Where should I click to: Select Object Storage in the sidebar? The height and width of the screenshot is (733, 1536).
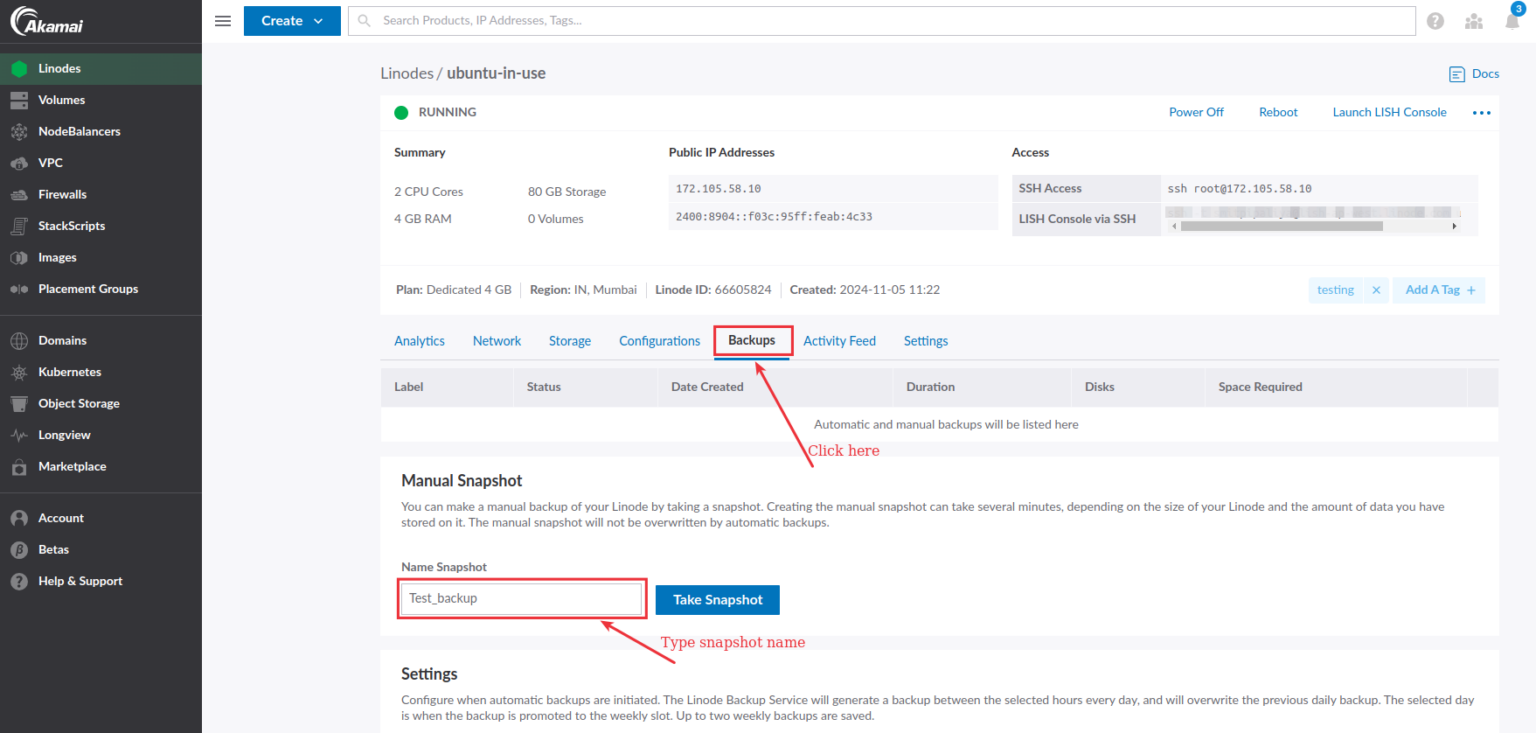pos(78,403)
